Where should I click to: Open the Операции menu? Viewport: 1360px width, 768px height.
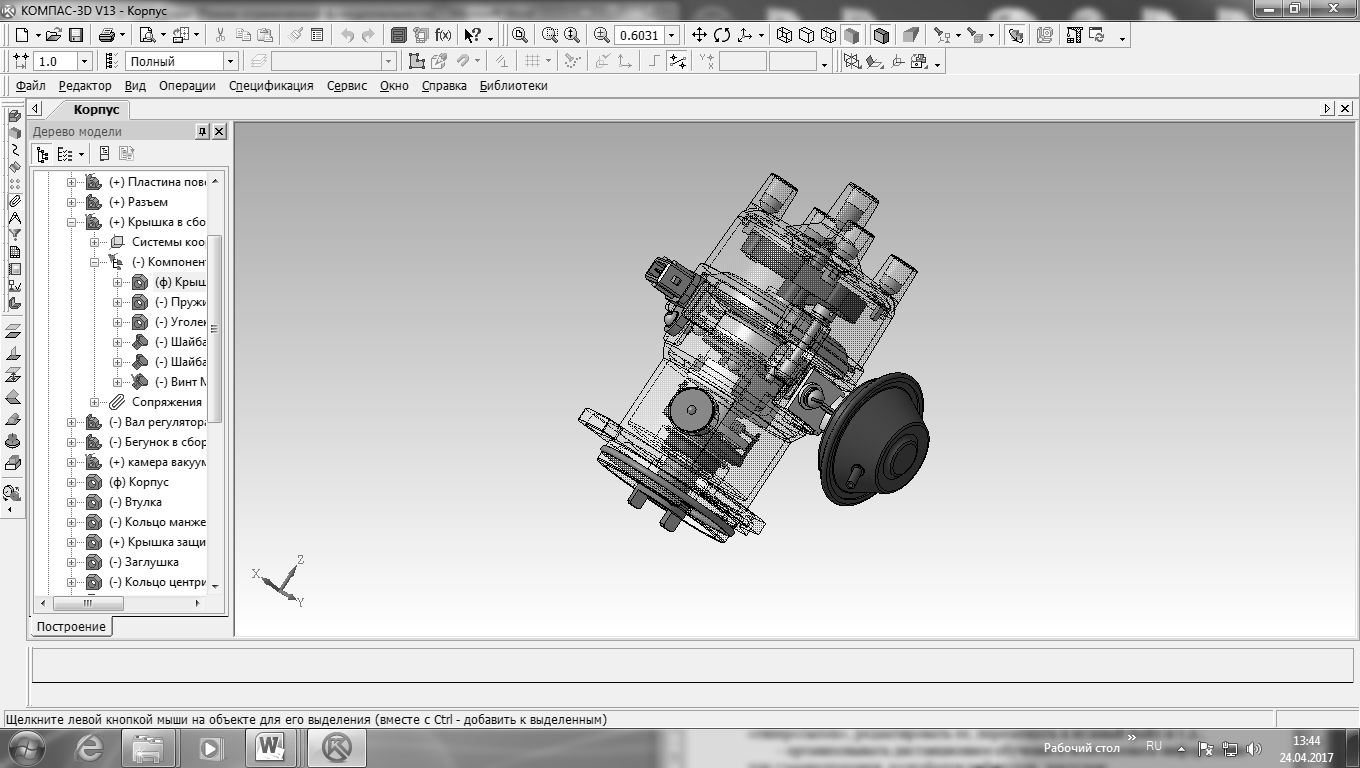(187, 86)
